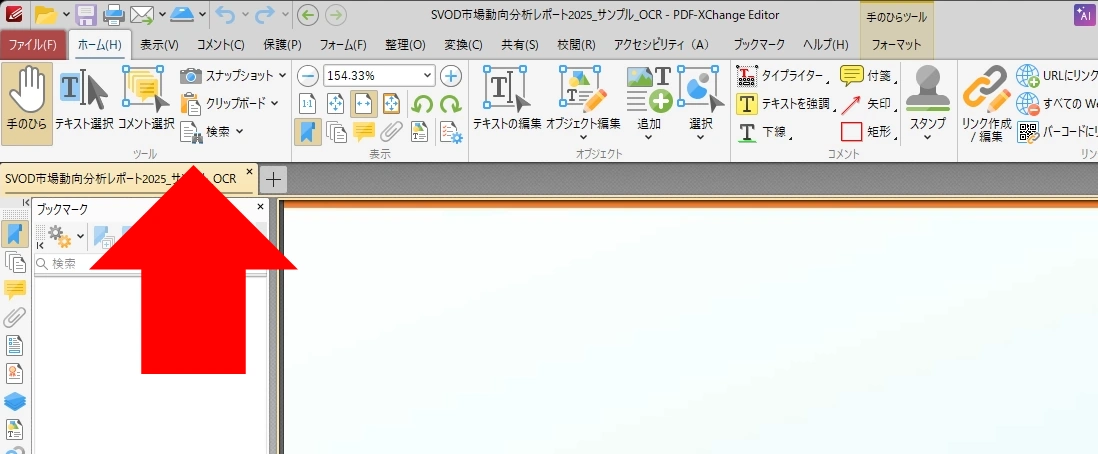The width and height of the screenshot is (1098, 454).
Task: Toggle Attachments pane button in ribbon
Action: tap(391, 132)
